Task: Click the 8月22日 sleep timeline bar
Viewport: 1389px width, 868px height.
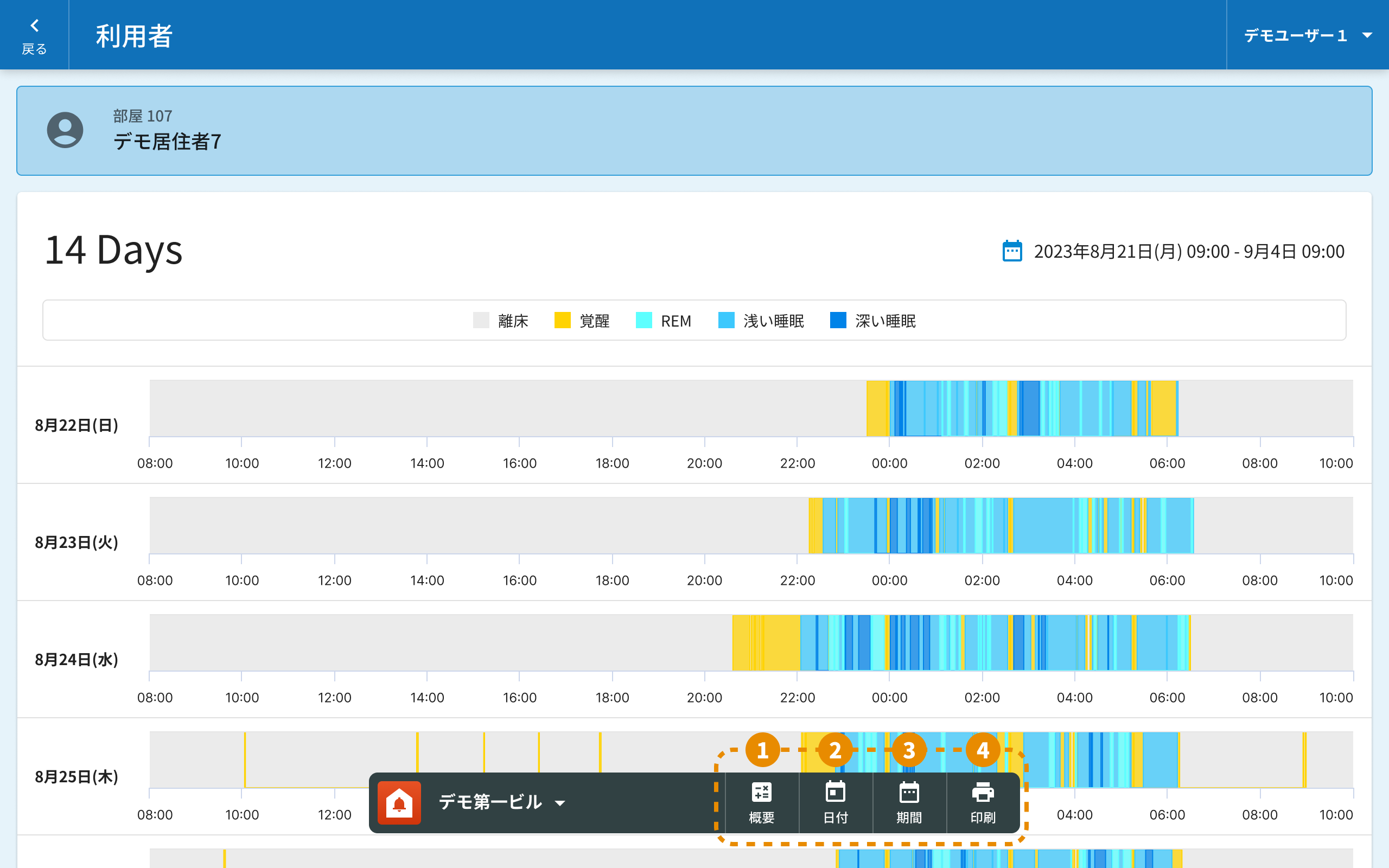Action: pyautogui.click(x=1022, y=408)
